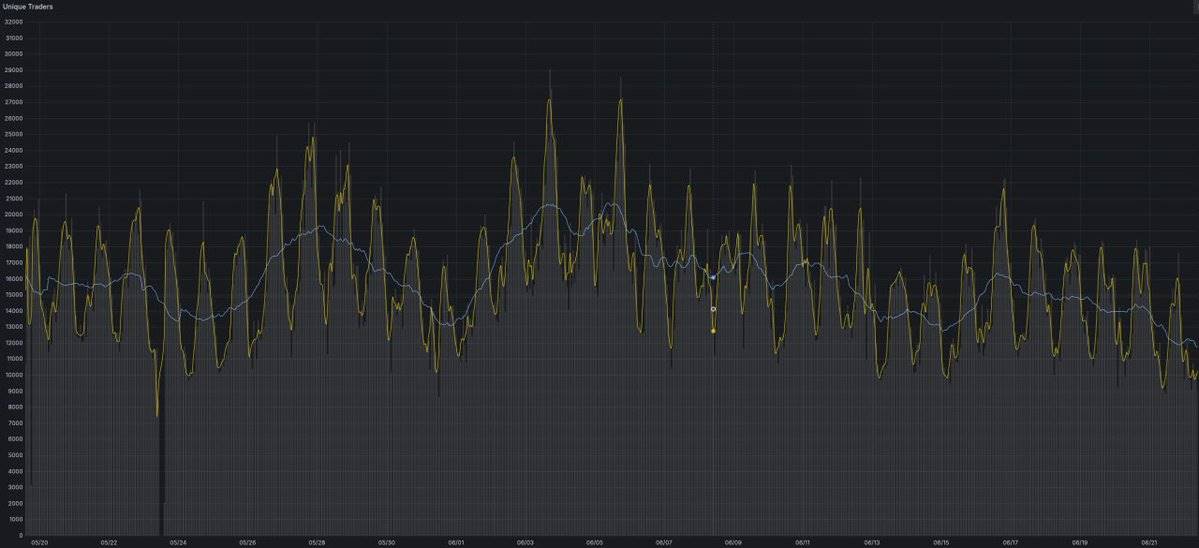The image size is (1199, 548).
Task: Click the 24000 y-axis value label
Action: [13, 150]
